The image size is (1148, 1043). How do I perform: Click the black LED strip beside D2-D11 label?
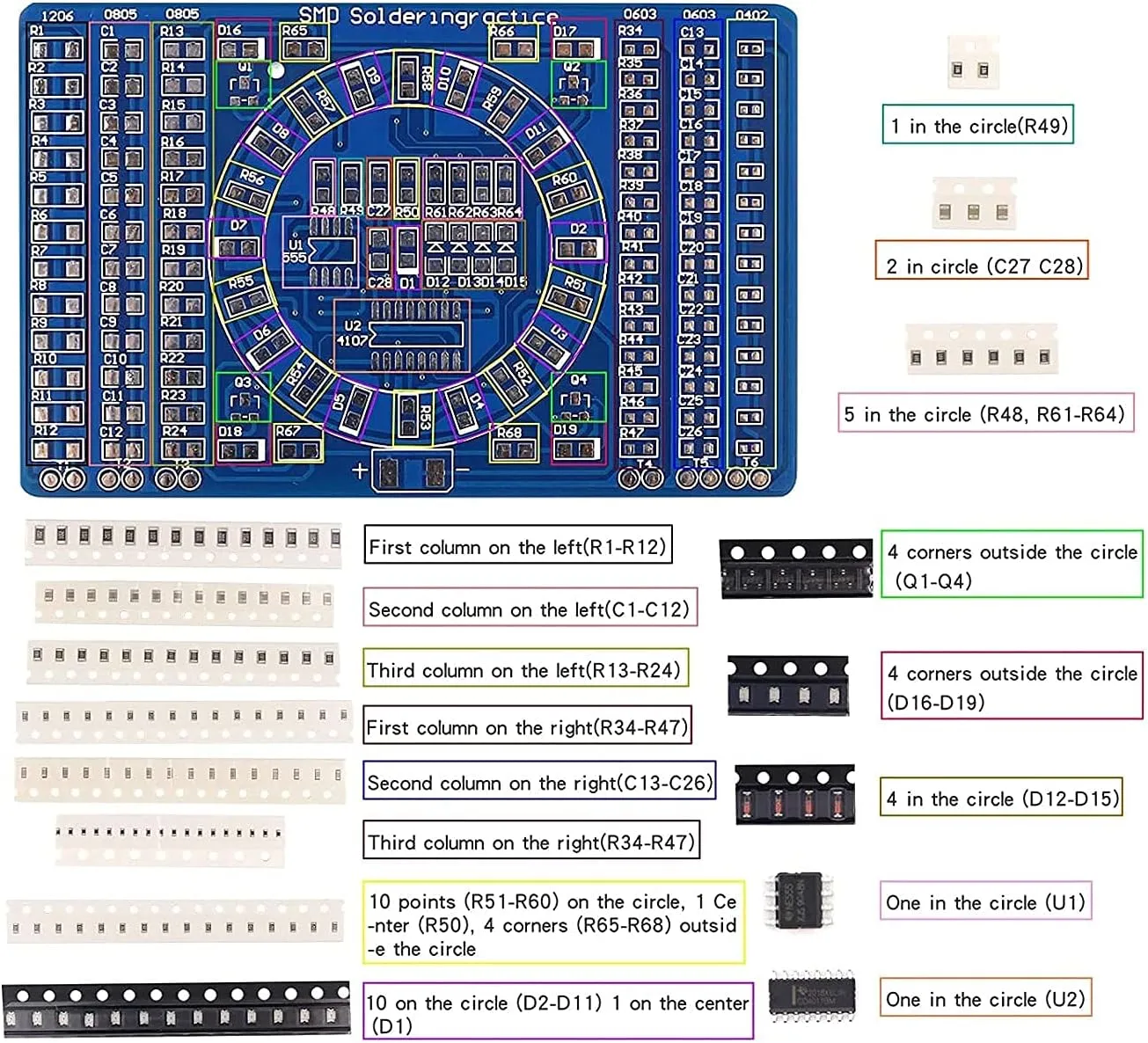(x=176, y=1010)
